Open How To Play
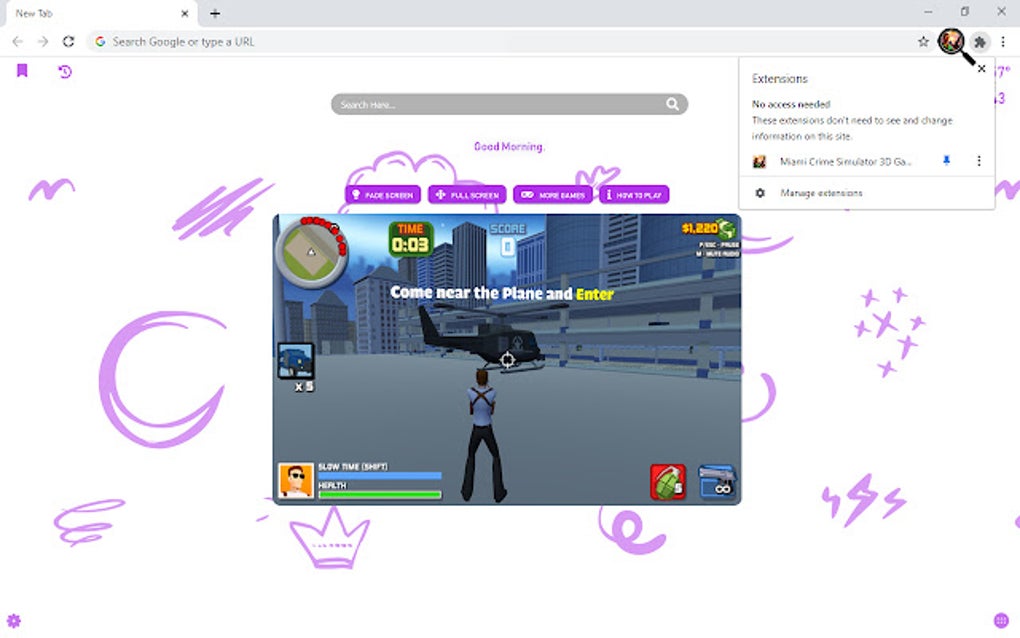1020x638 pixels. click(x=634, y=194)
